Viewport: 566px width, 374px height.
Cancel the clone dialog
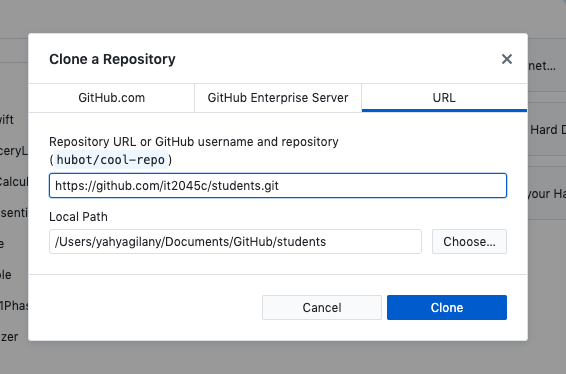coord(322,308)
